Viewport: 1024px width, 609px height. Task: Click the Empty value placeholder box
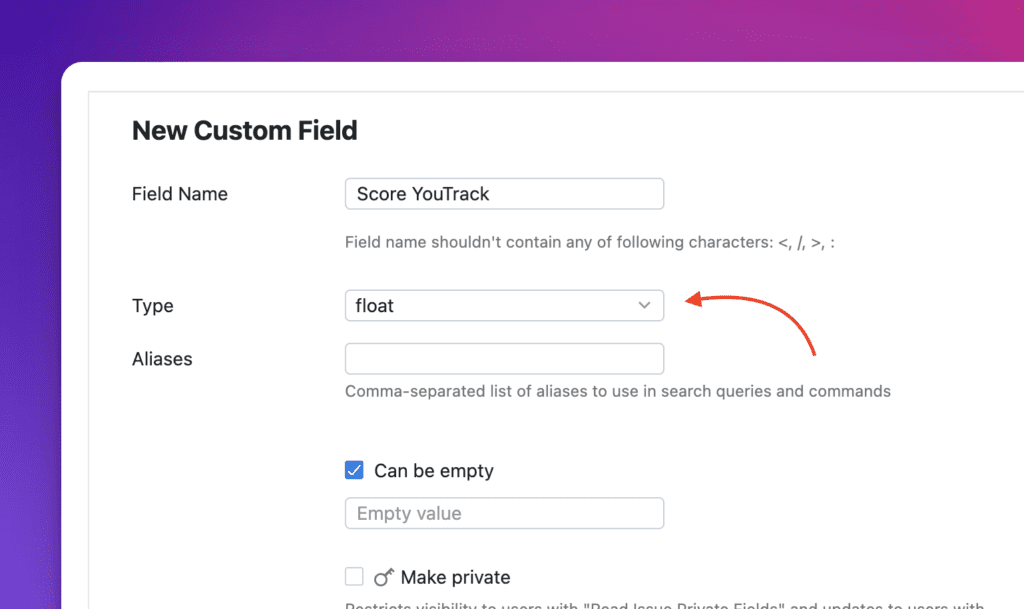(x=504, y=513)
